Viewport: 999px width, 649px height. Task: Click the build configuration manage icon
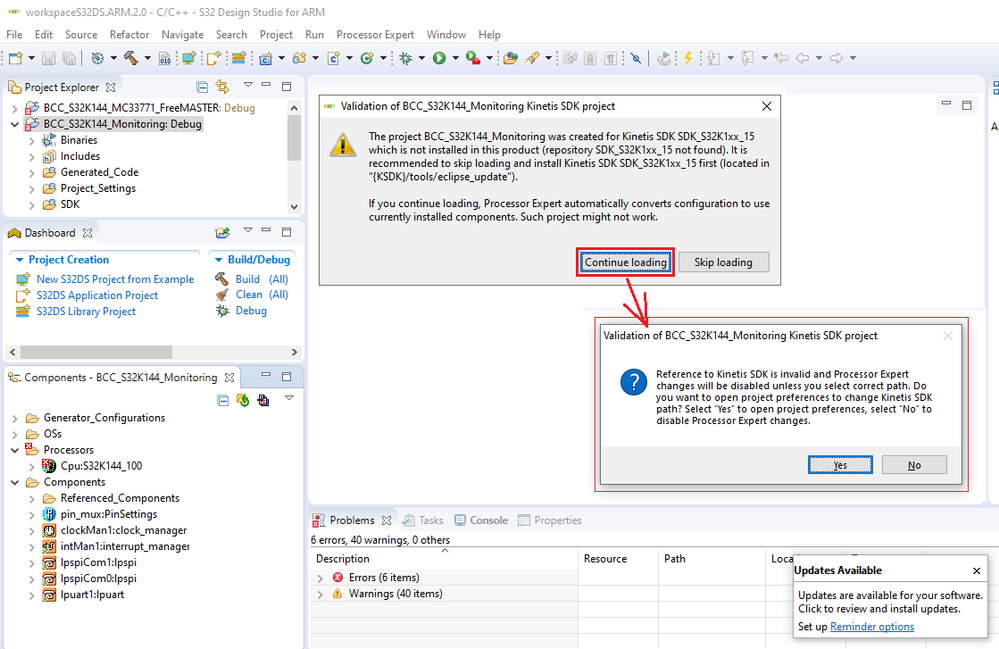coord(97,58)
